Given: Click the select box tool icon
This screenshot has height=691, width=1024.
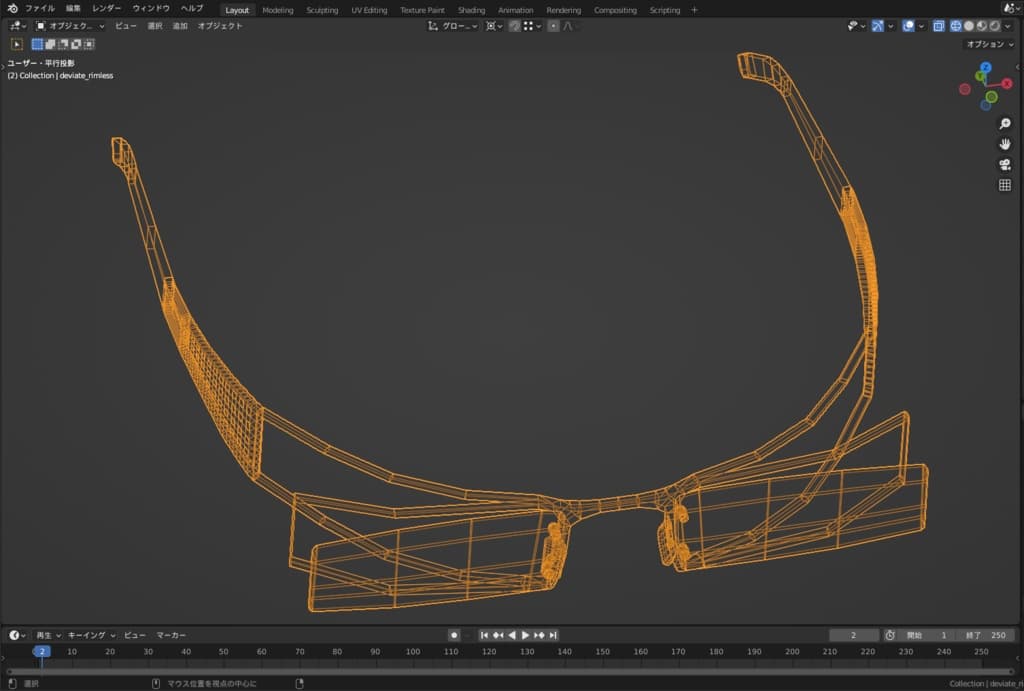Looking at the screenshot, I should 17,44.
